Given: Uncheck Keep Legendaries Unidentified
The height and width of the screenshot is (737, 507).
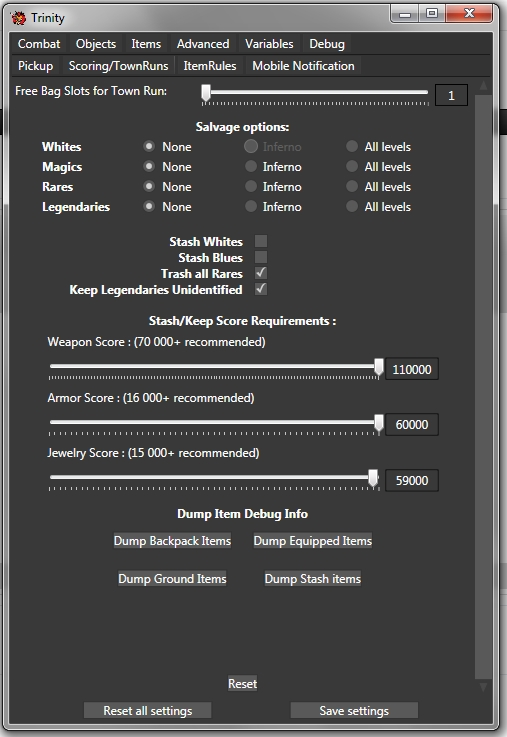Looking at the screenshot, I should point(261,289).
